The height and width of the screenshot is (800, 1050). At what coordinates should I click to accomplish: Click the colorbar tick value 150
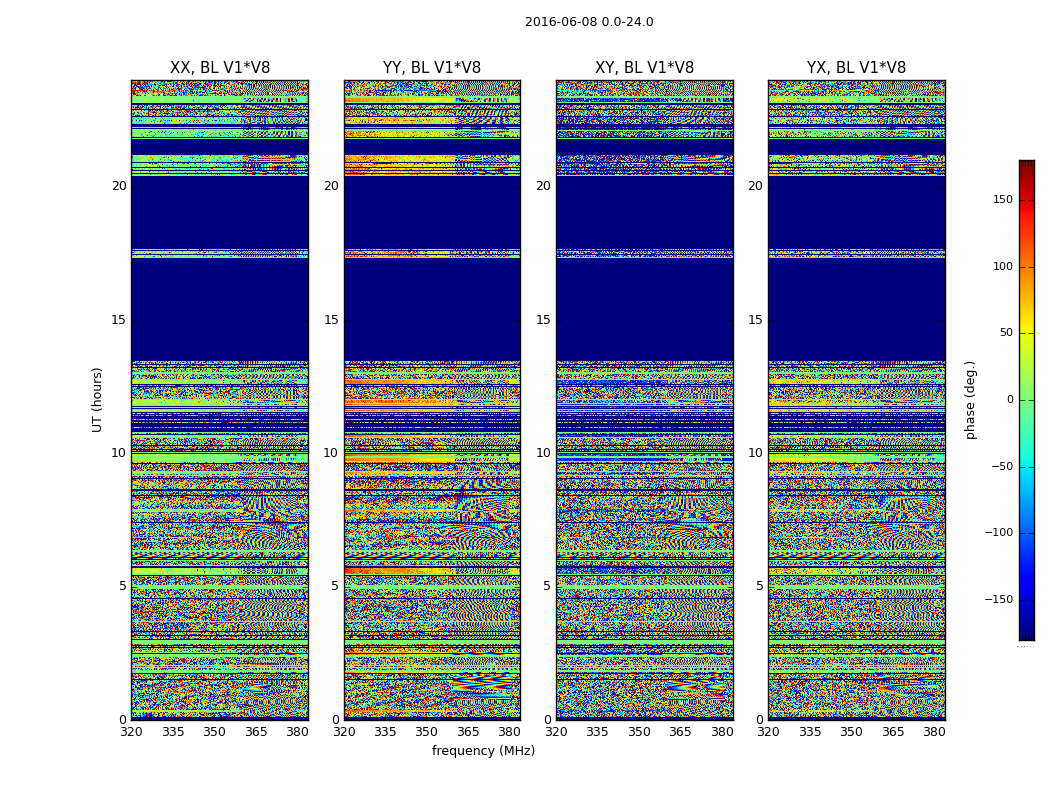click(1003, 199)
